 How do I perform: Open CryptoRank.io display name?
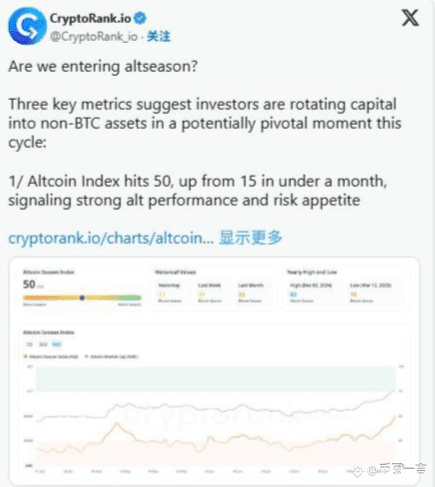click(90, 18)
